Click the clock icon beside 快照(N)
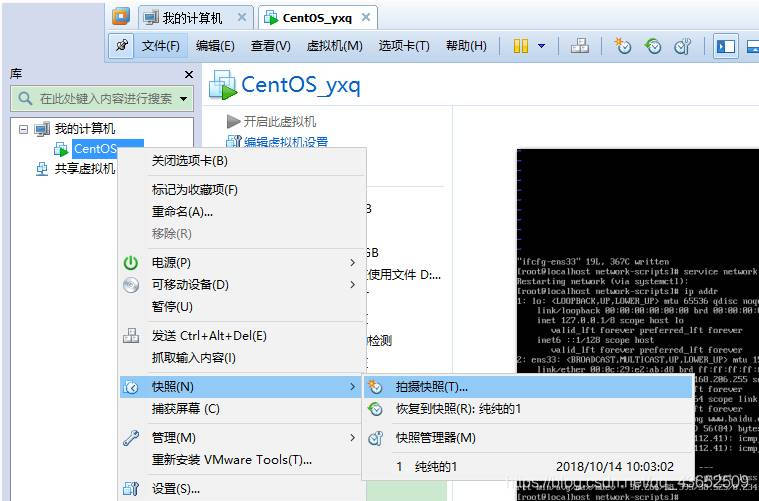 (x=131, y=387)
